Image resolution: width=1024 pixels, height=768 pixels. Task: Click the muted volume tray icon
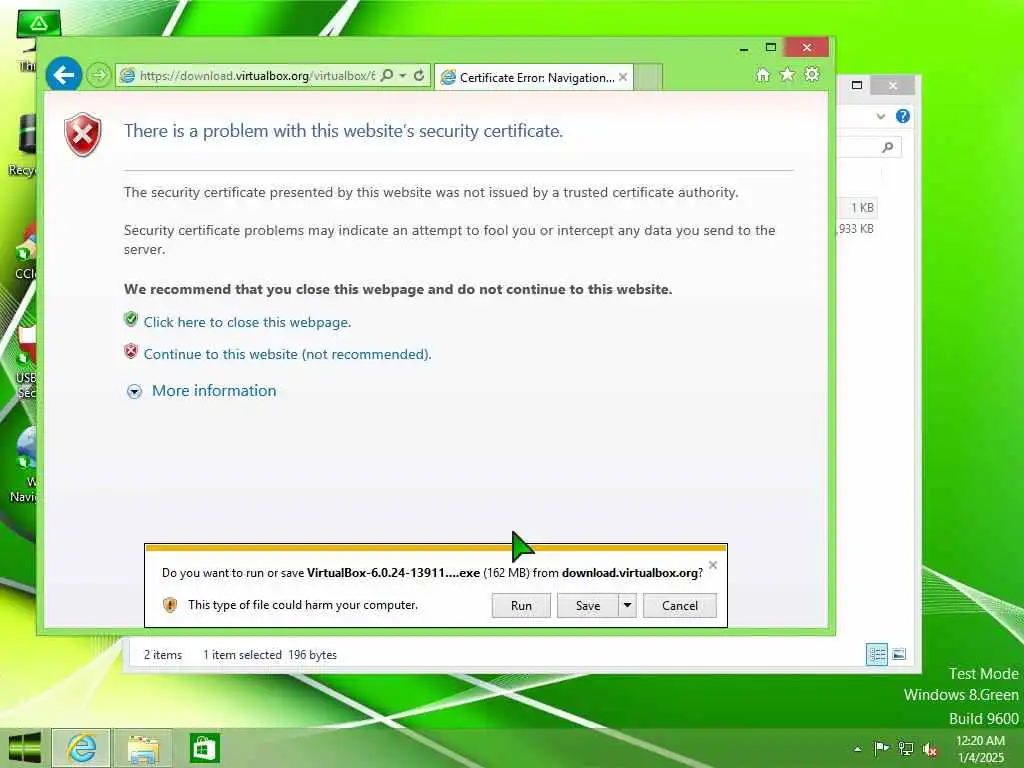pos(930,749)
